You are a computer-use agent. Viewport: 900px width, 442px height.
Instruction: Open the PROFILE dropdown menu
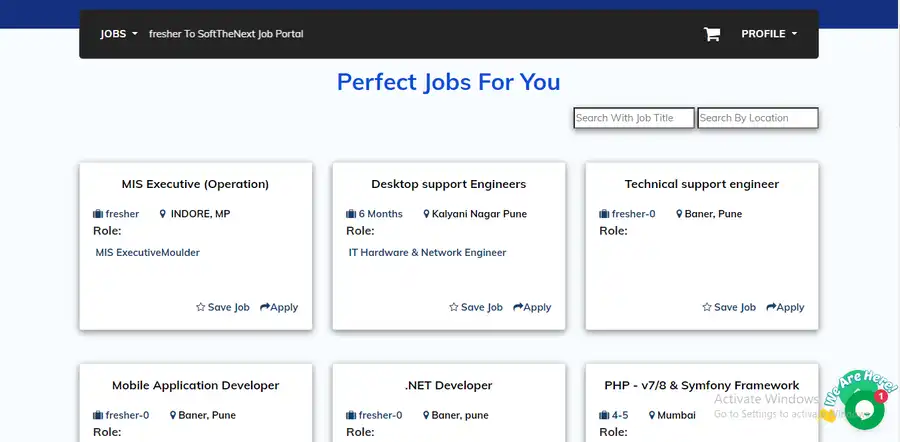pyautogui.click(x=768, y=34)
